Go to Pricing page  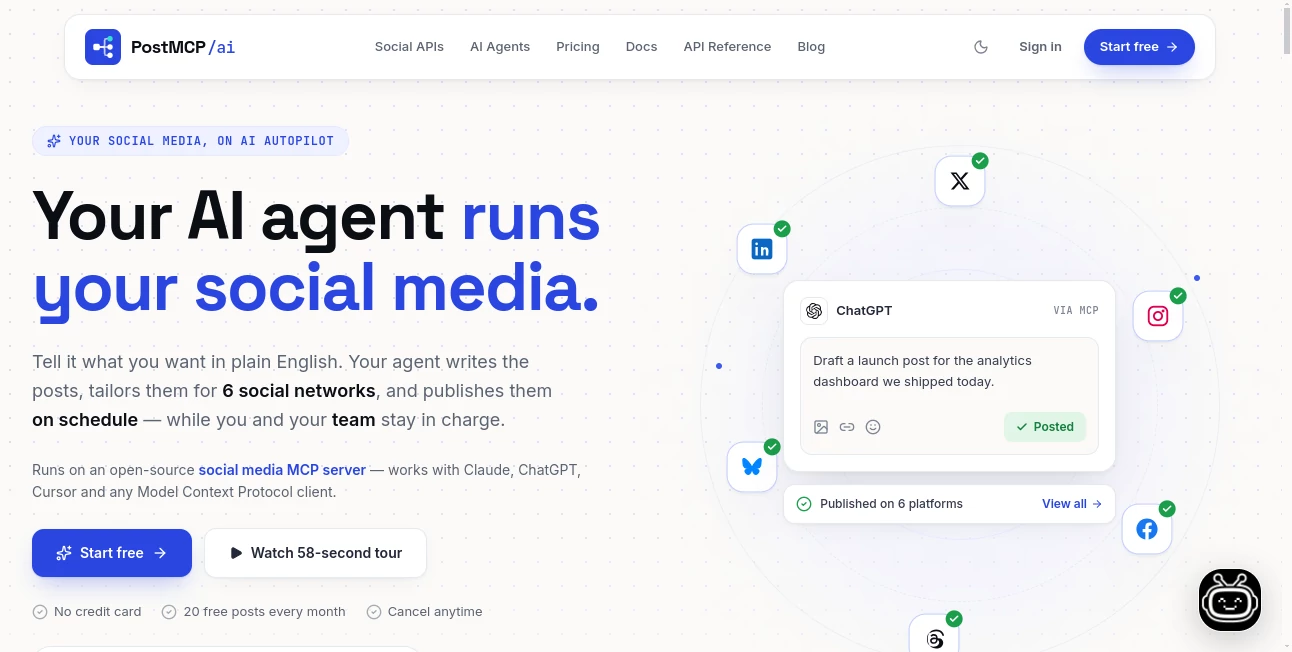pyautogui.click(x=578, y=47)
